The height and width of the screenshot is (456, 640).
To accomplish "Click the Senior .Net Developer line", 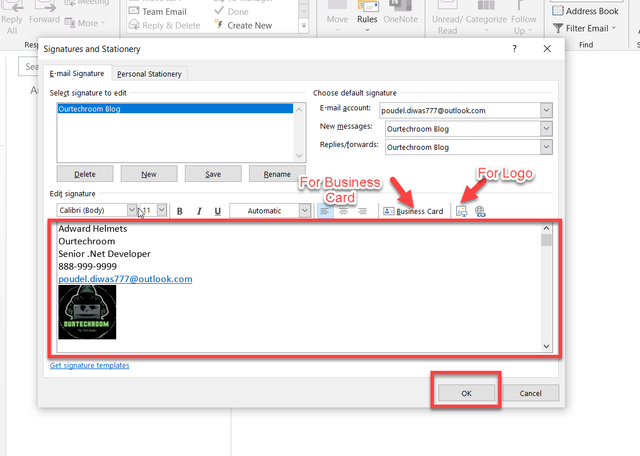I will (x=104, y=254).
